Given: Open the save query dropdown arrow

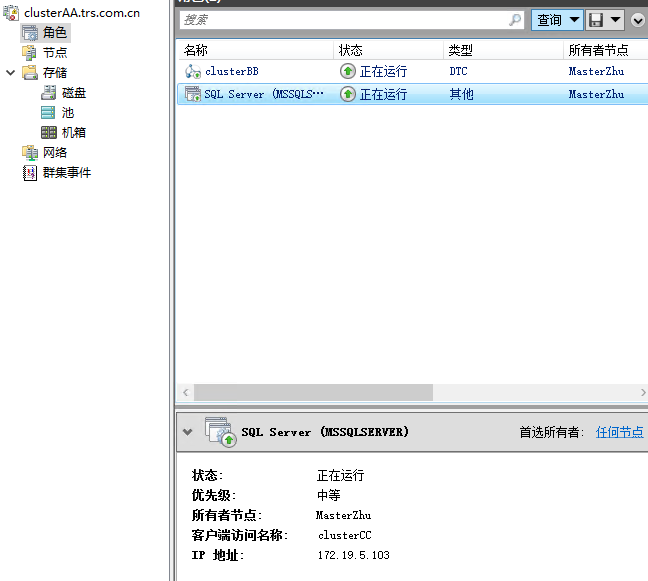Looking at the screenshot, I should tap(615, 19).
